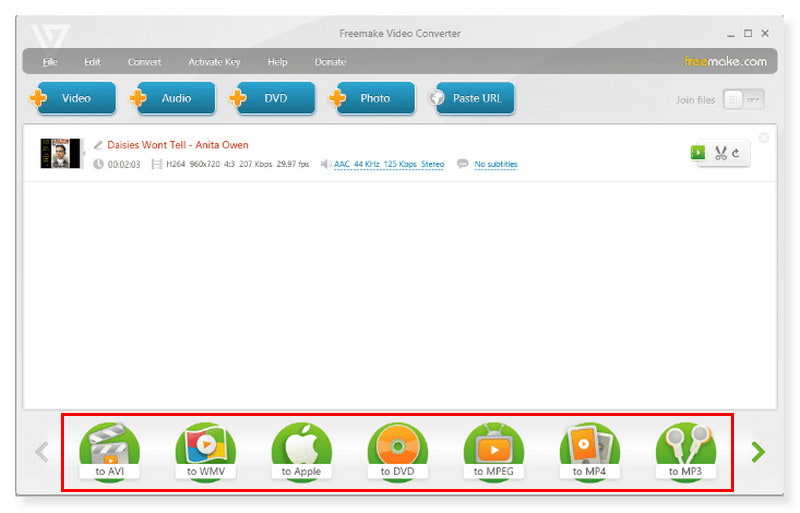Click the add Video button
This screenshot has height=513, width=800.
(x=67, y=98)
